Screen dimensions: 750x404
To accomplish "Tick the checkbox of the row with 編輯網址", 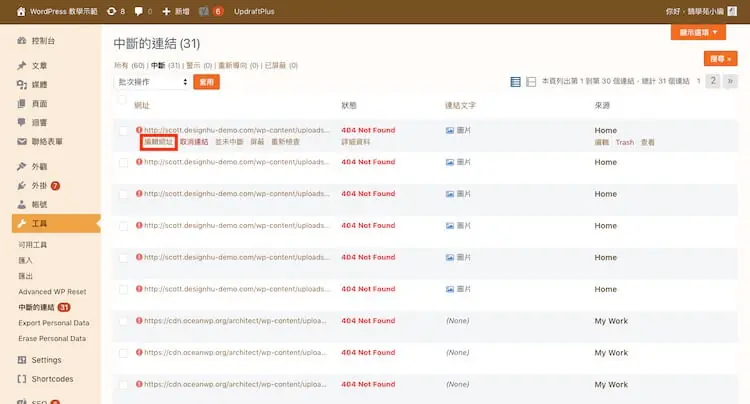I will coord(123,131).
